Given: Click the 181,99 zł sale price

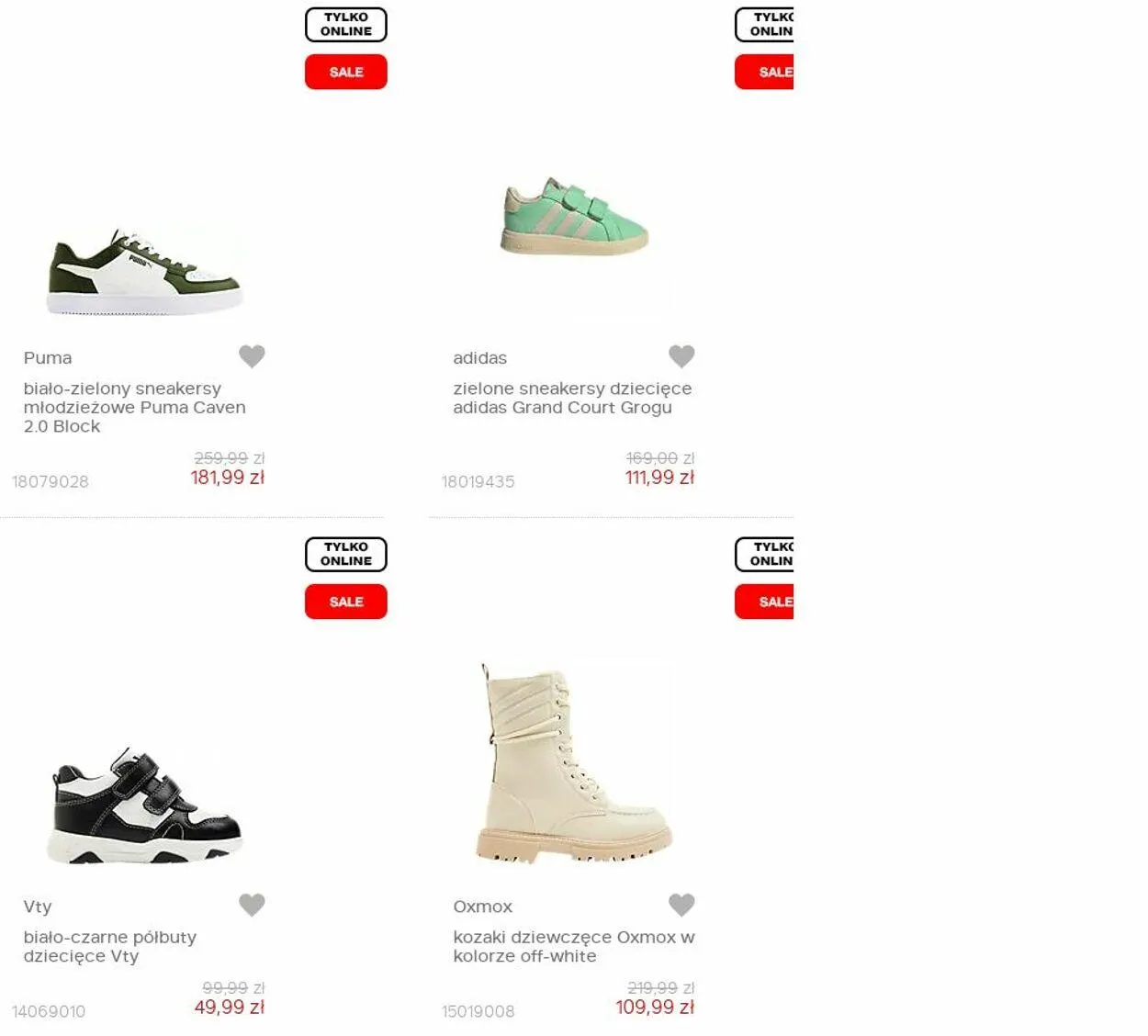Looking at the screenshot, I should [x=228, y=478].
